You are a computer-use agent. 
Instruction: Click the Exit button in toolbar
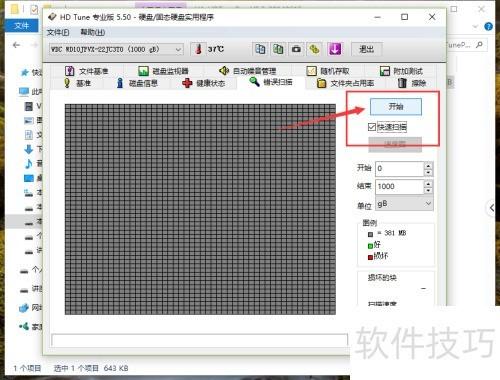coord(367,49)
